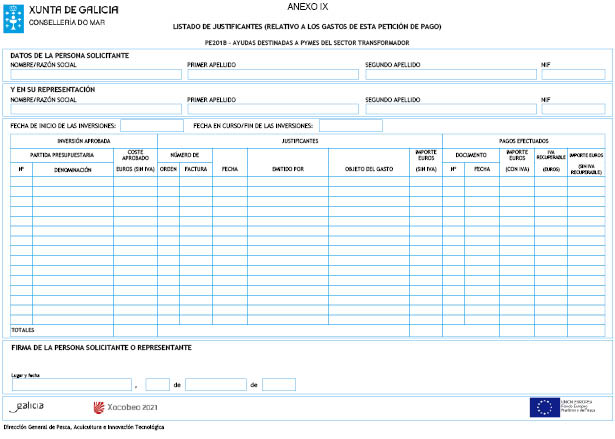
Task: Click the 'TOTALES' row label
Action: [23, 330]
